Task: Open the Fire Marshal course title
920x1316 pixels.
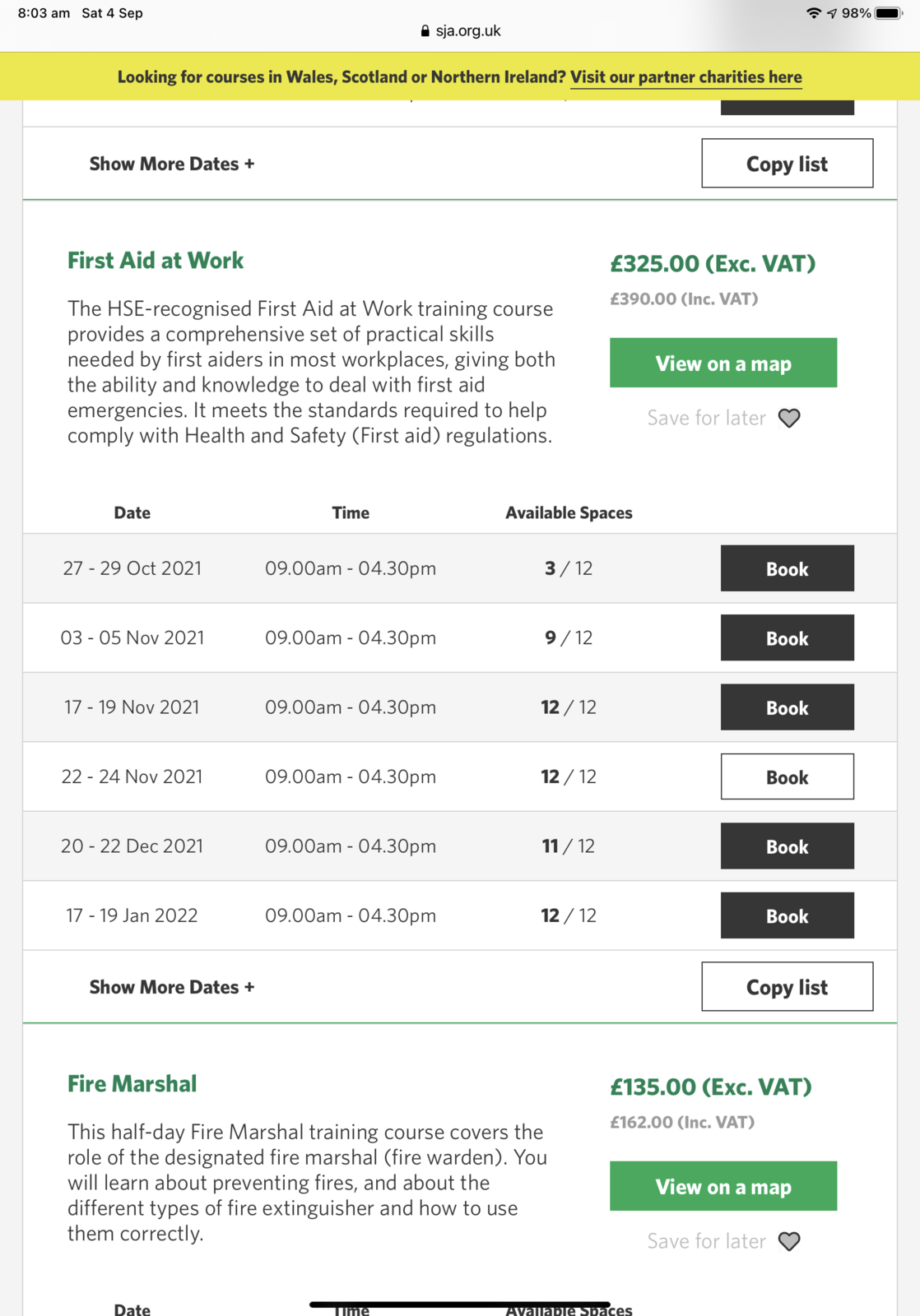Action: point(132,1084)
